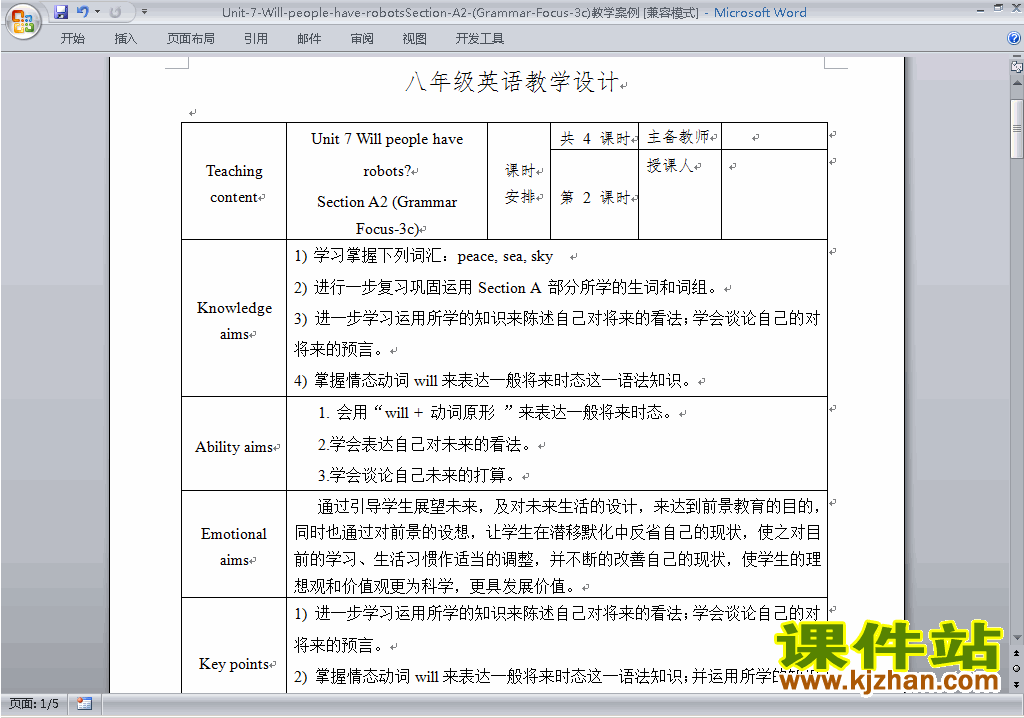Click the vertical scrollbar up arrow
The image size is (1024, 718).
coord(1016,84)
